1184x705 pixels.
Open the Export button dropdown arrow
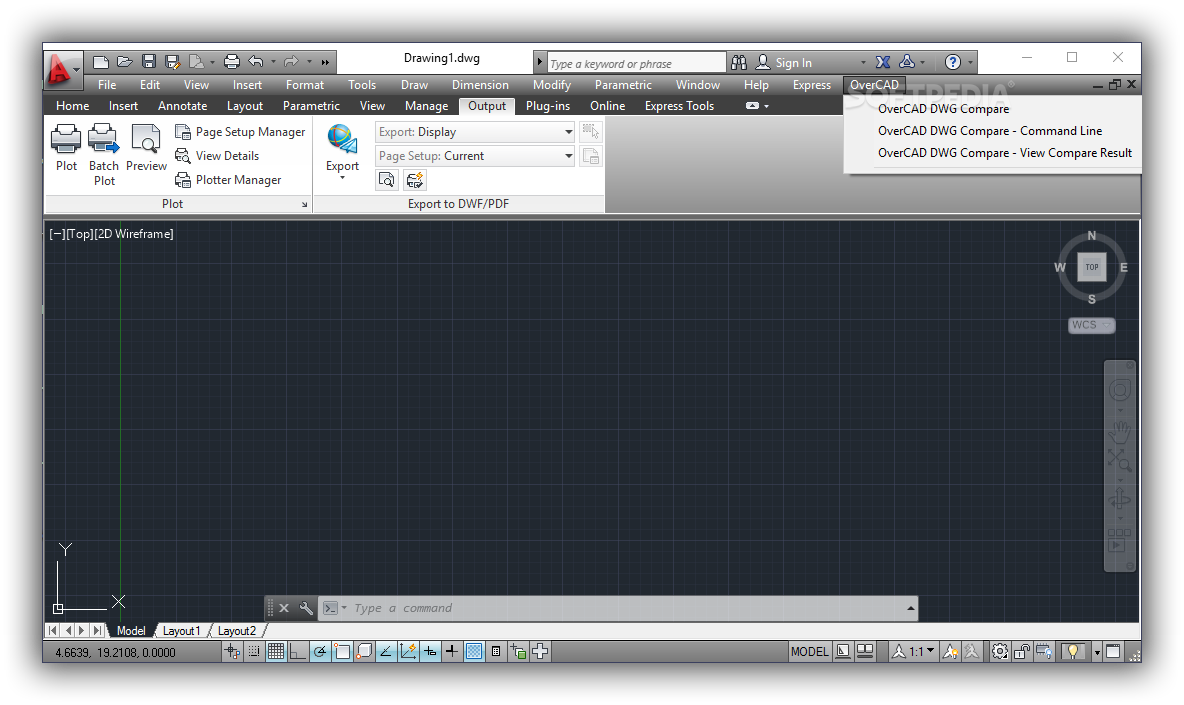[342, 178]
